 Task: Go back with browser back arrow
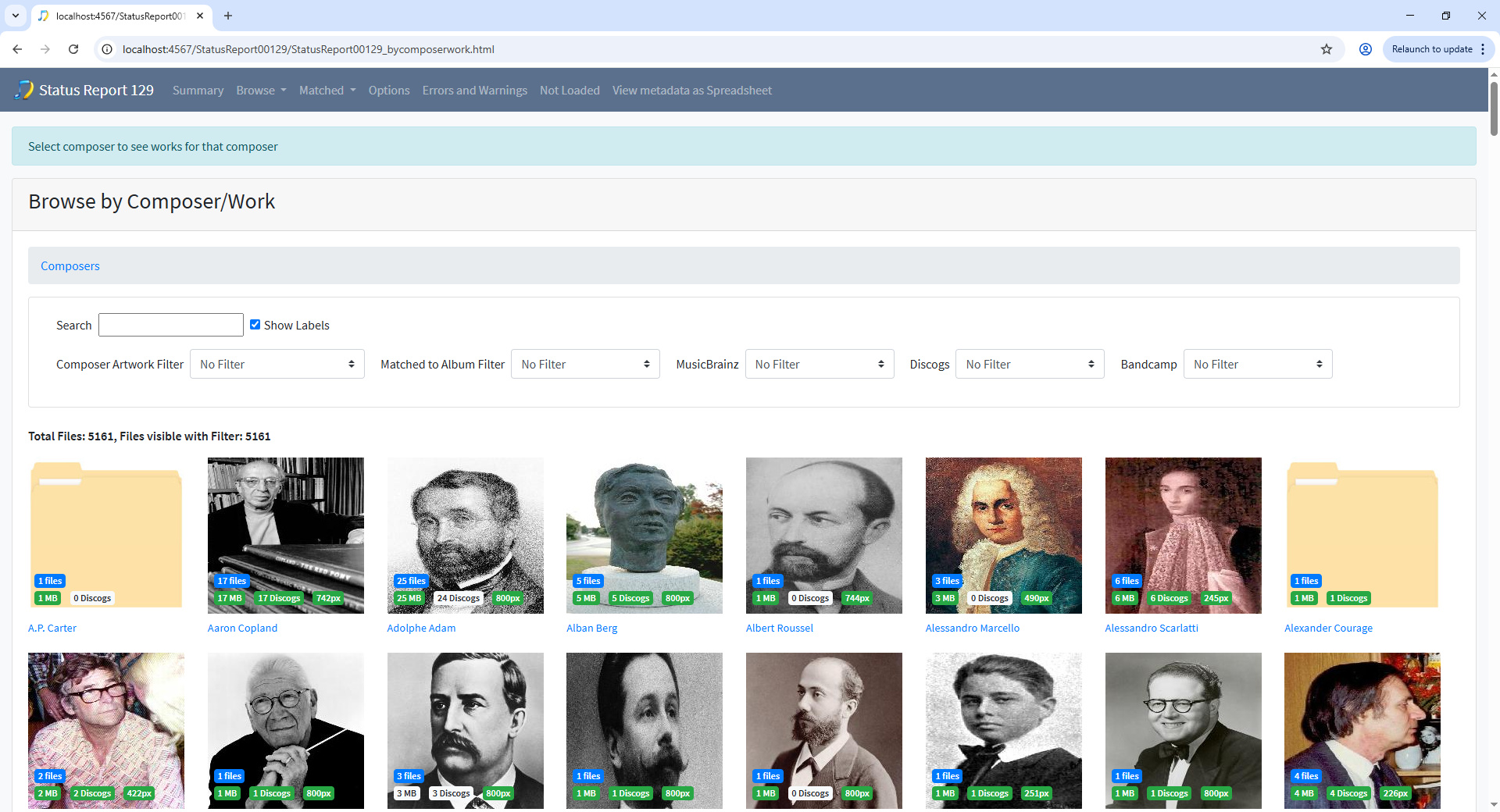(x=17, y=49)
